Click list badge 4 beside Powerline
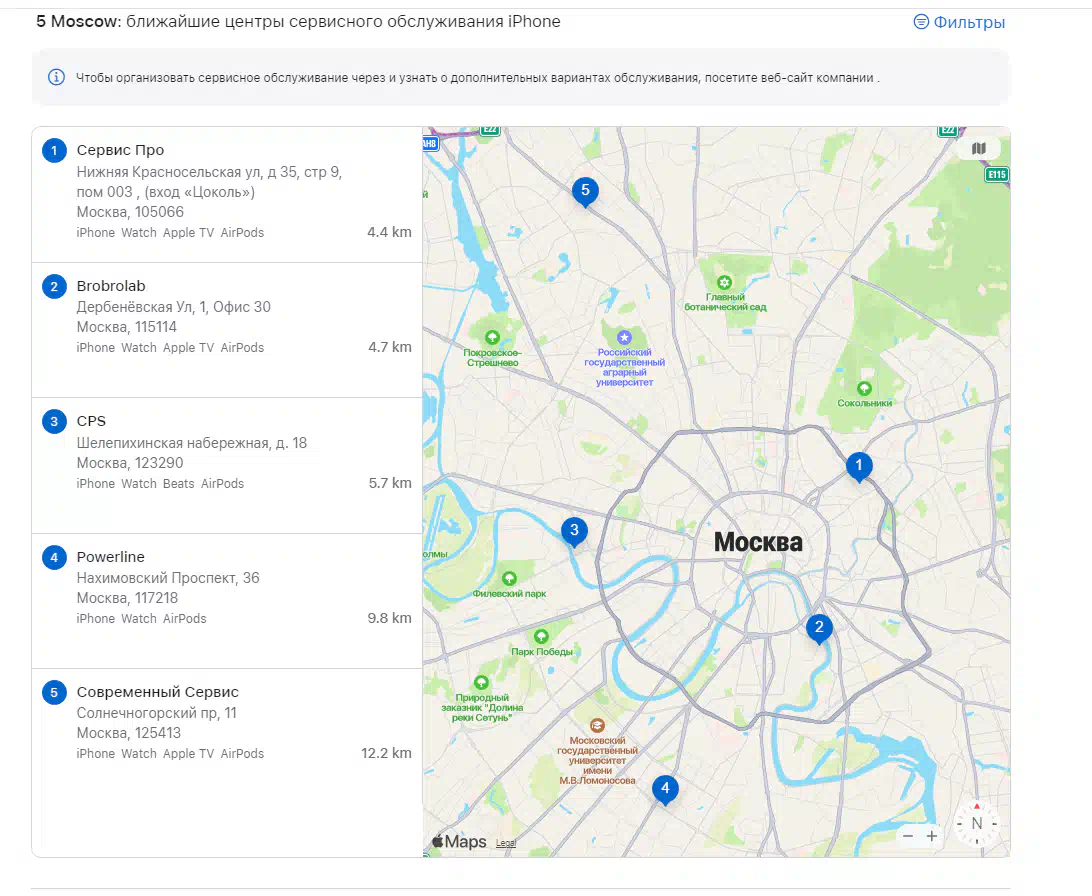The height and width of the screenshot is (896, 1092). pyautogui.click(x=54, y=557)
